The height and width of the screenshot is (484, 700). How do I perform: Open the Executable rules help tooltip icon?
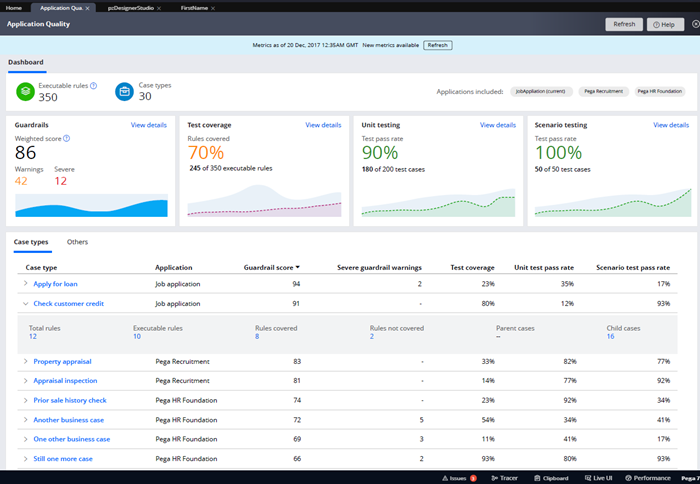point(93,86)
